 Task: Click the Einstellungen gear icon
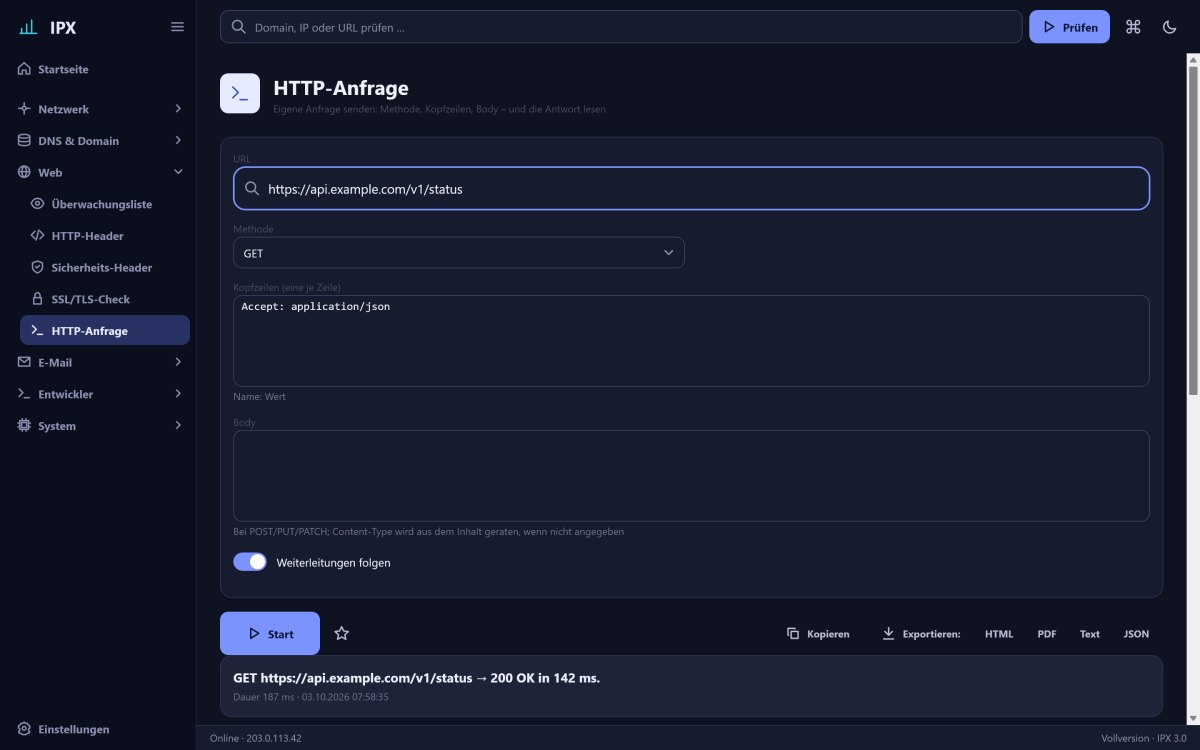point(24,729)
